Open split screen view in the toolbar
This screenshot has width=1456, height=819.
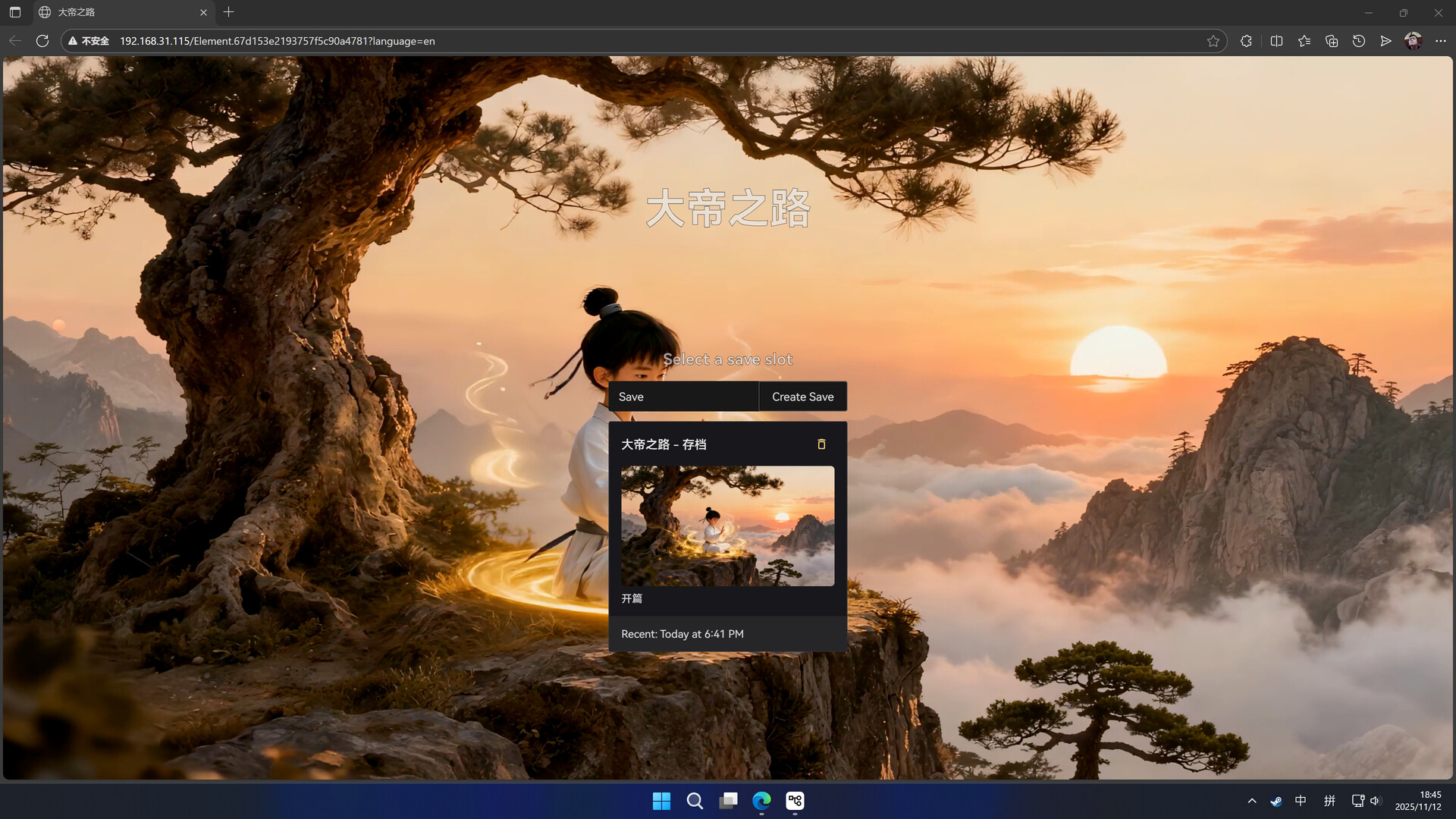click(x=1276, y=41)
